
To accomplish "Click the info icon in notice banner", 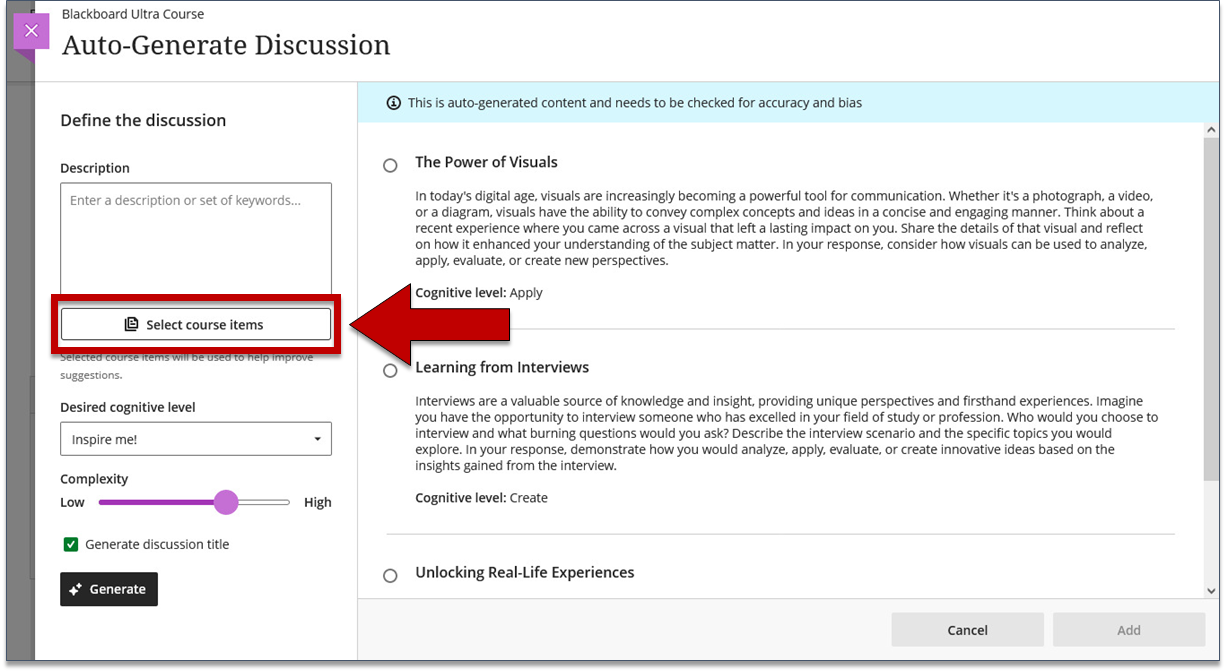I will coord(393,103).
